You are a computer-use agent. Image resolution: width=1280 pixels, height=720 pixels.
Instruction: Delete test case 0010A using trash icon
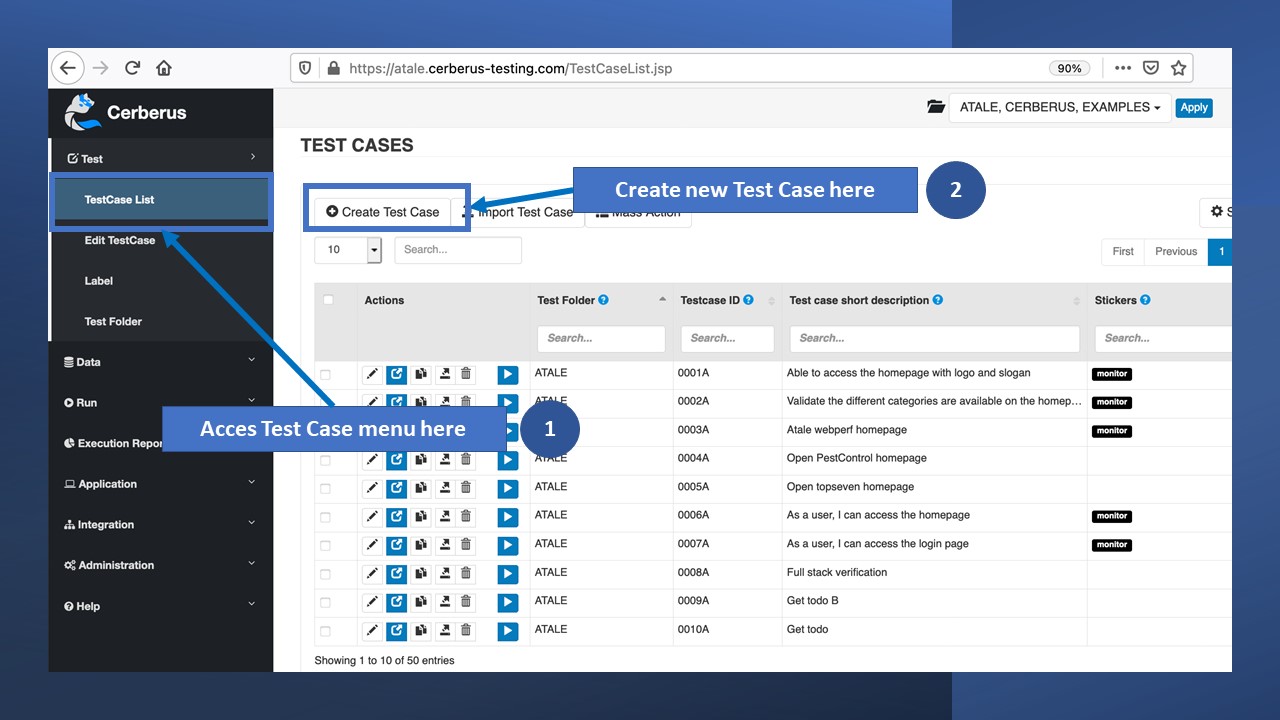point(466,631)
